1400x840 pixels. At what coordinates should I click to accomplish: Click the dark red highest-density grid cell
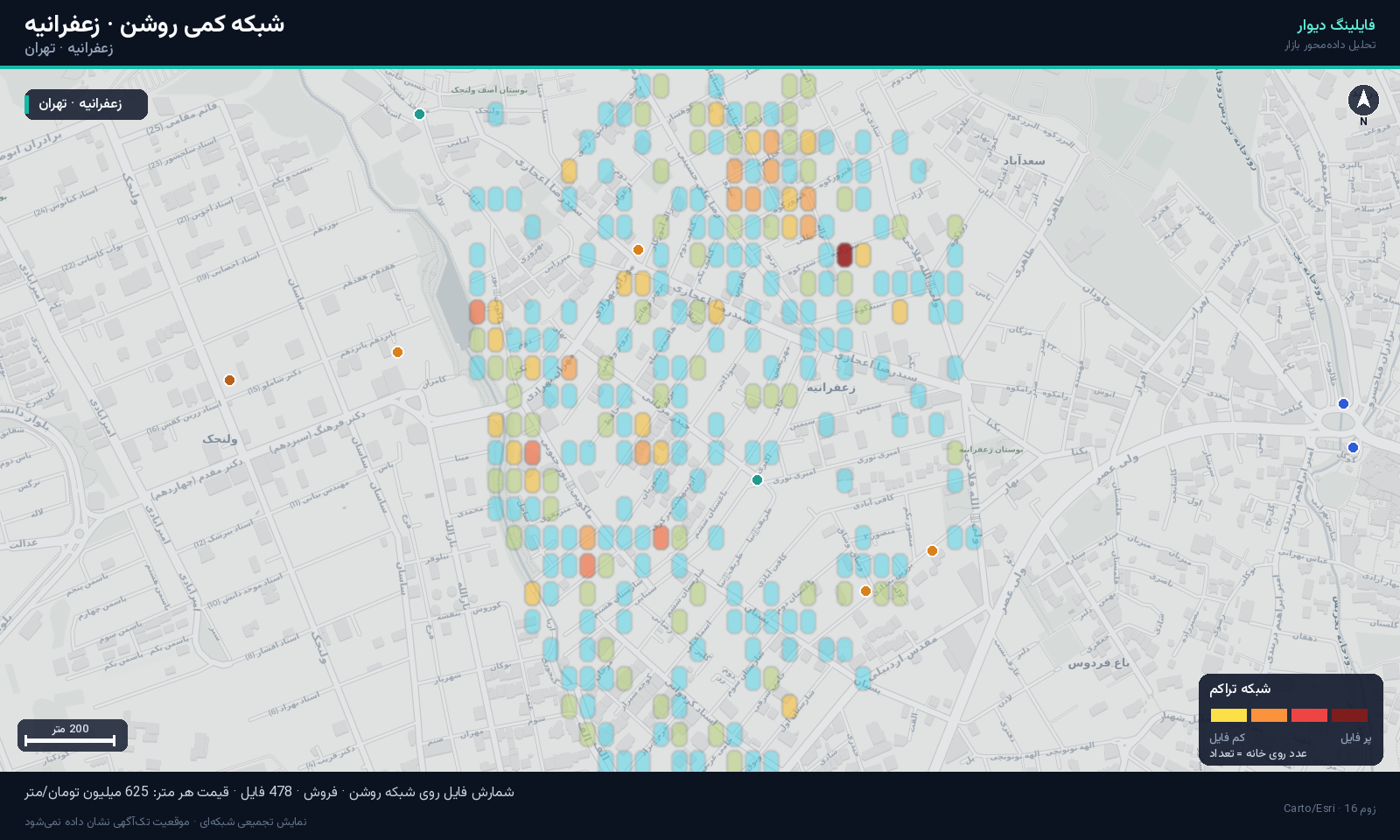tap(844, 255)
